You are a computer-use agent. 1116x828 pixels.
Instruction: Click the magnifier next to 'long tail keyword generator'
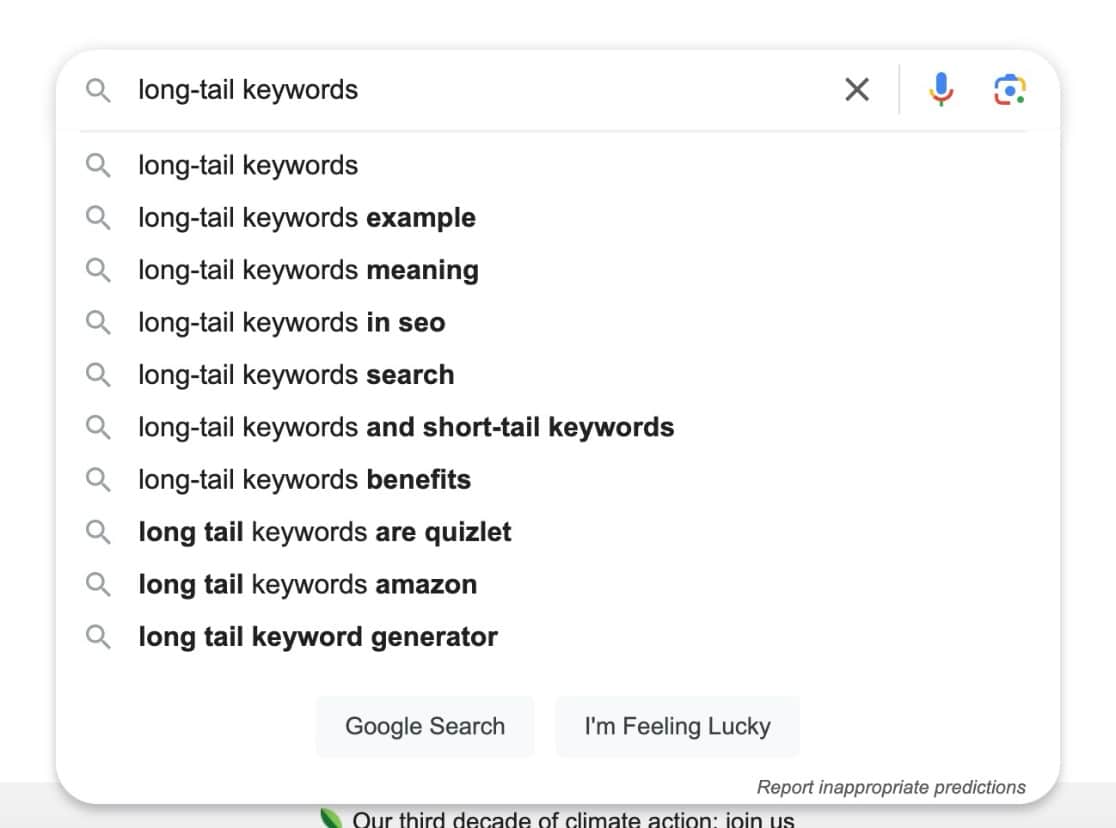coord(98,636)
